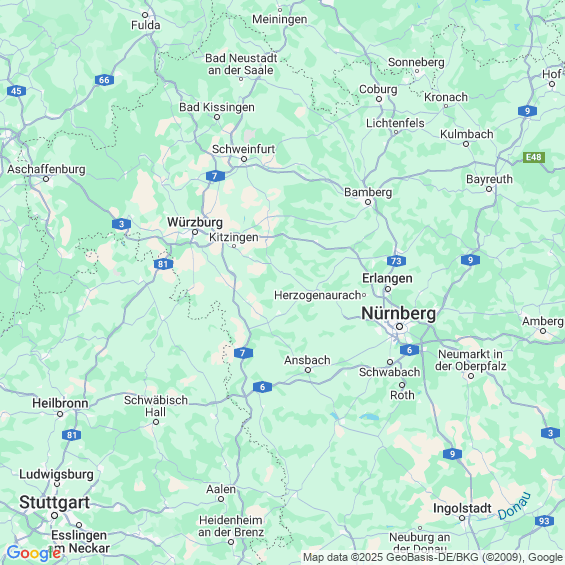Select the Würzburg city marker
The image size is (565, 565).
[195, 232]
